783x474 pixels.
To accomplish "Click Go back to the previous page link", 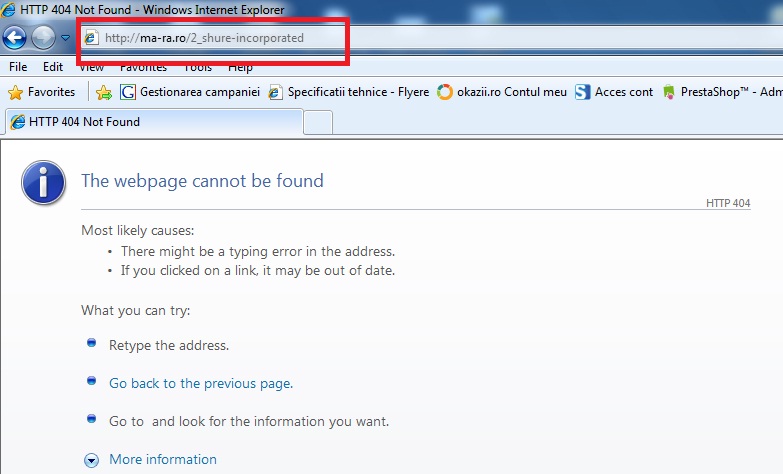I will pyautogui.click(x=201, y=383).
